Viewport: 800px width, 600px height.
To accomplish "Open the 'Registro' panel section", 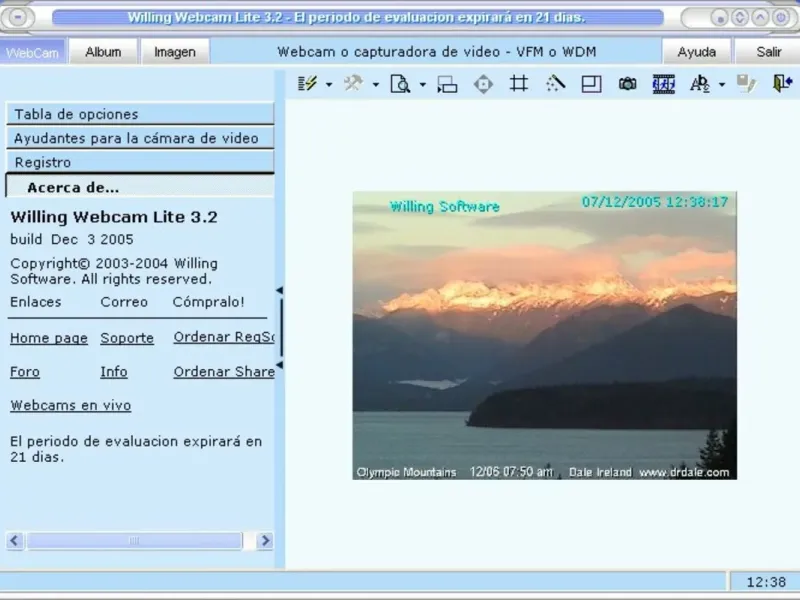I will (x=140, y=162).
